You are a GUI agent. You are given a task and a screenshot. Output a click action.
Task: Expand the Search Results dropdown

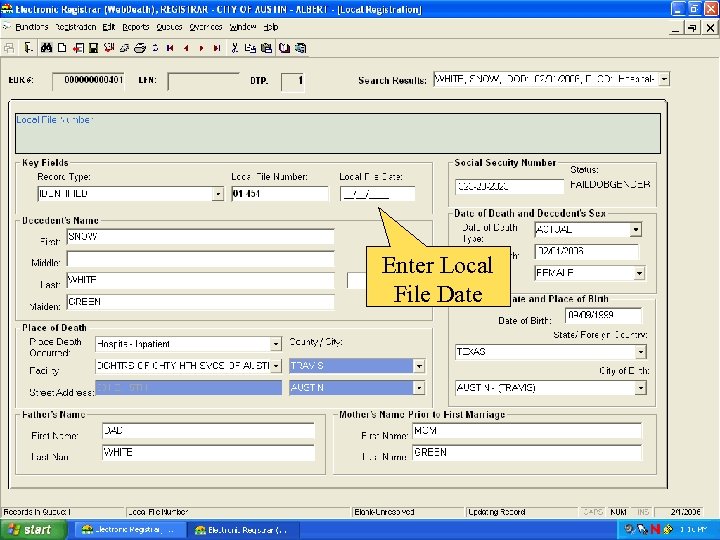point(664,79)
